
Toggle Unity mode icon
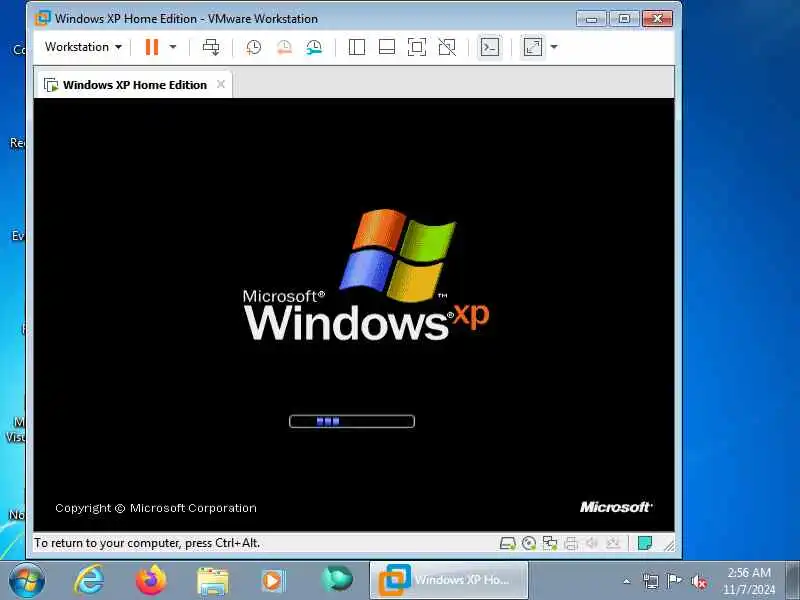[x=447, y=47]
